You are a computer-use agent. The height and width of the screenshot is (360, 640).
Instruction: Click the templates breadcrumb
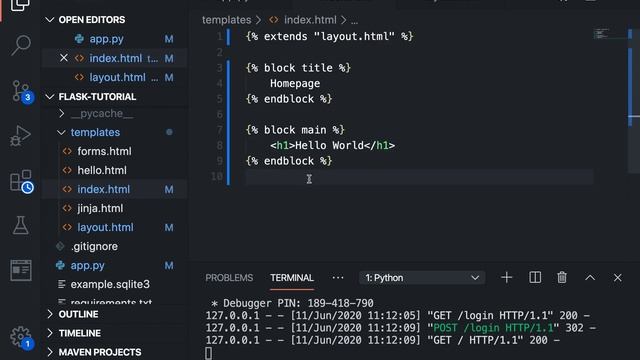click(227, 20)
